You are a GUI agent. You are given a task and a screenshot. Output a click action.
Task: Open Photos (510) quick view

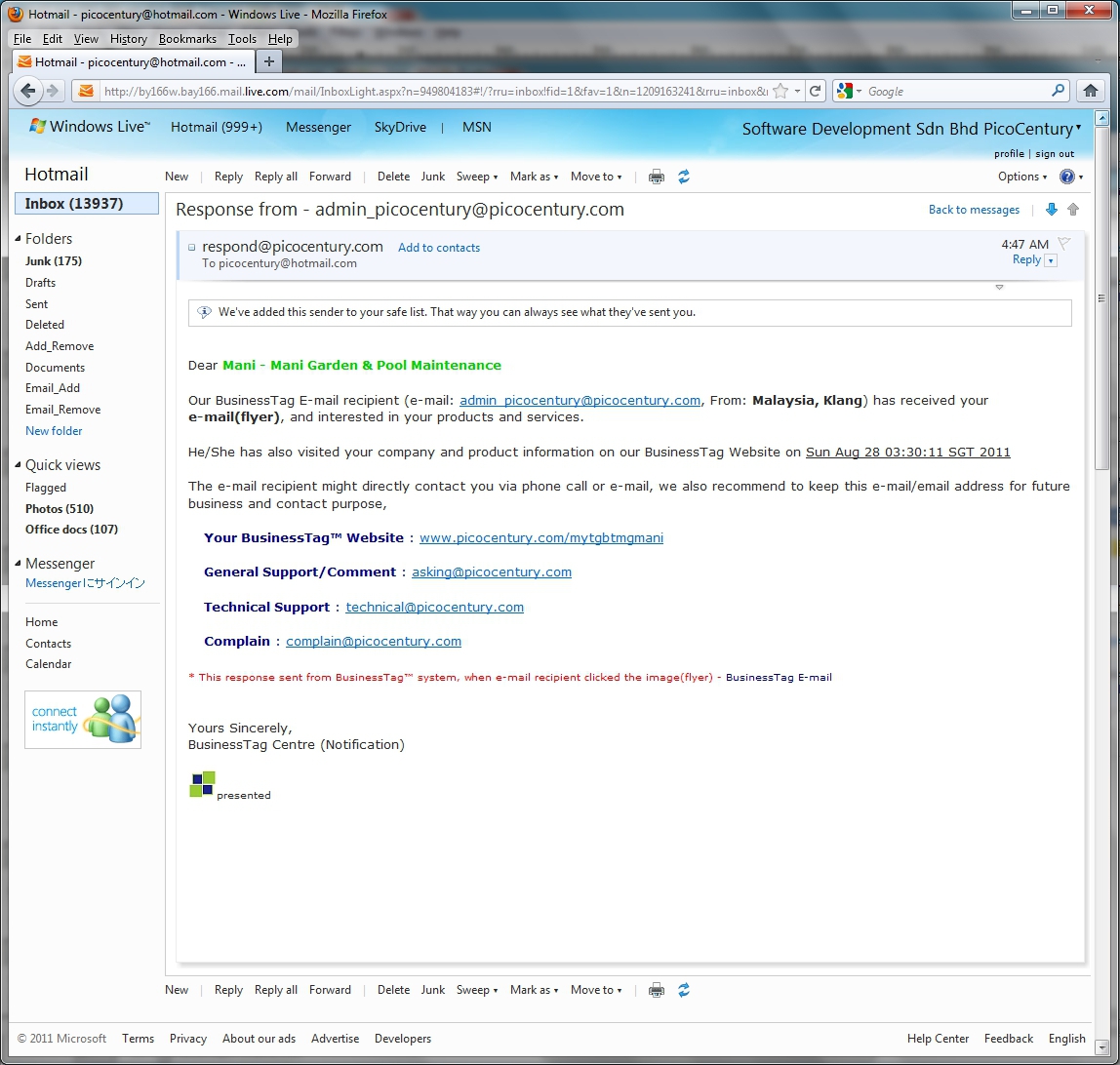click(60, 509)
